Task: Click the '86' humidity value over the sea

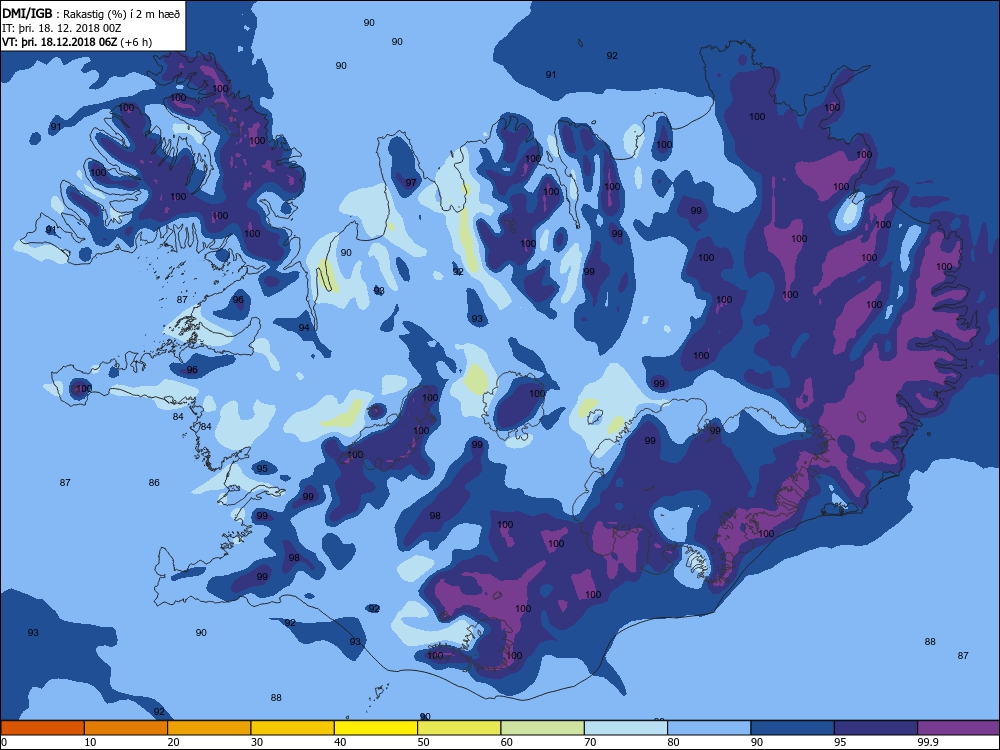Action: (154, 483)
